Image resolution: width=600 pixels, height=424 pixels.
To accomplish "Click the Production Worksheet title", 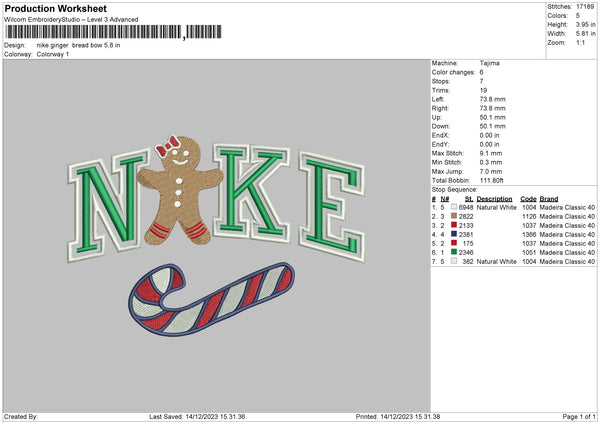I will click(55, 8).
